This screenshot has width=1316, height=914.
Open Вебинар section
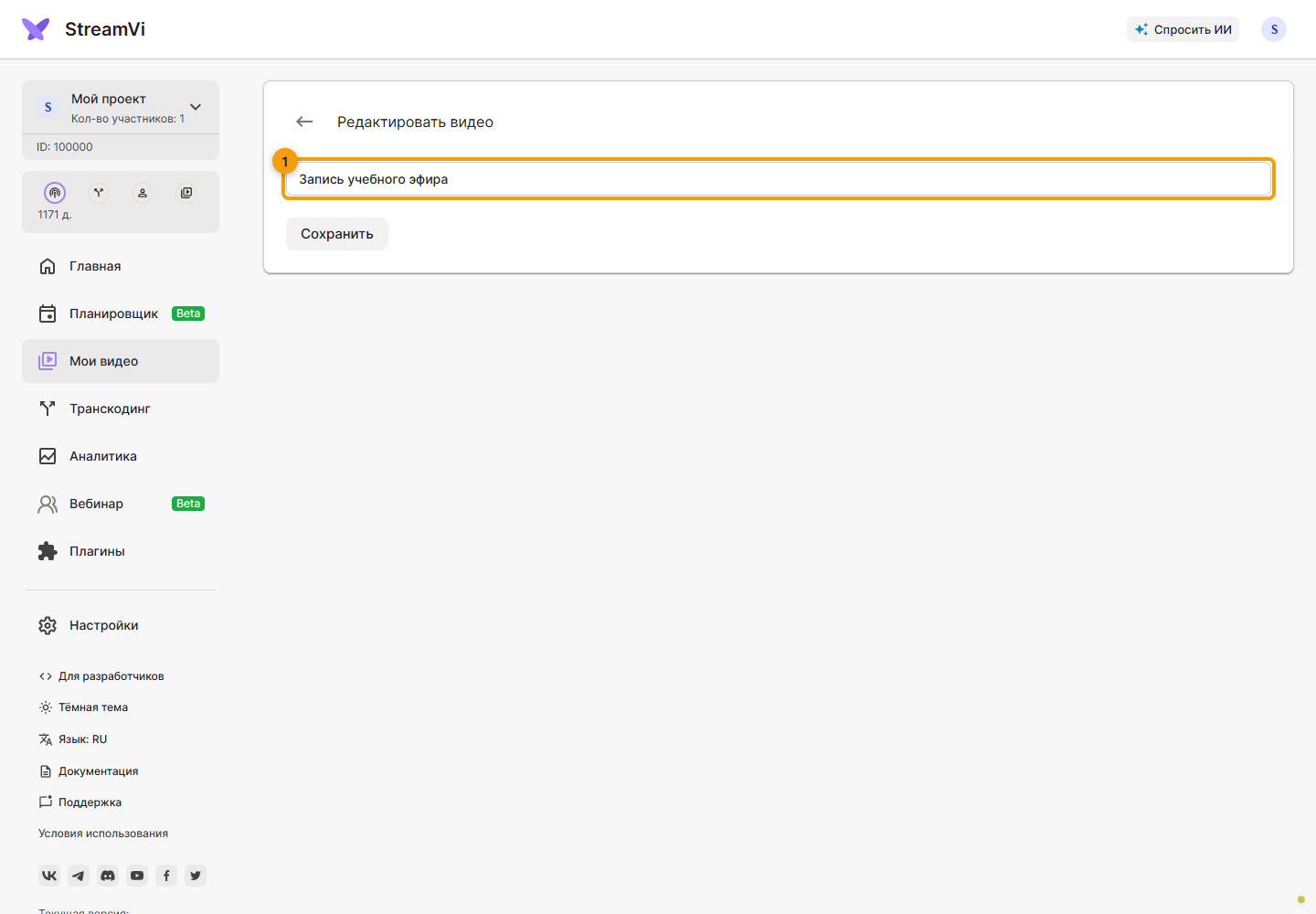(x=121, y=504)
